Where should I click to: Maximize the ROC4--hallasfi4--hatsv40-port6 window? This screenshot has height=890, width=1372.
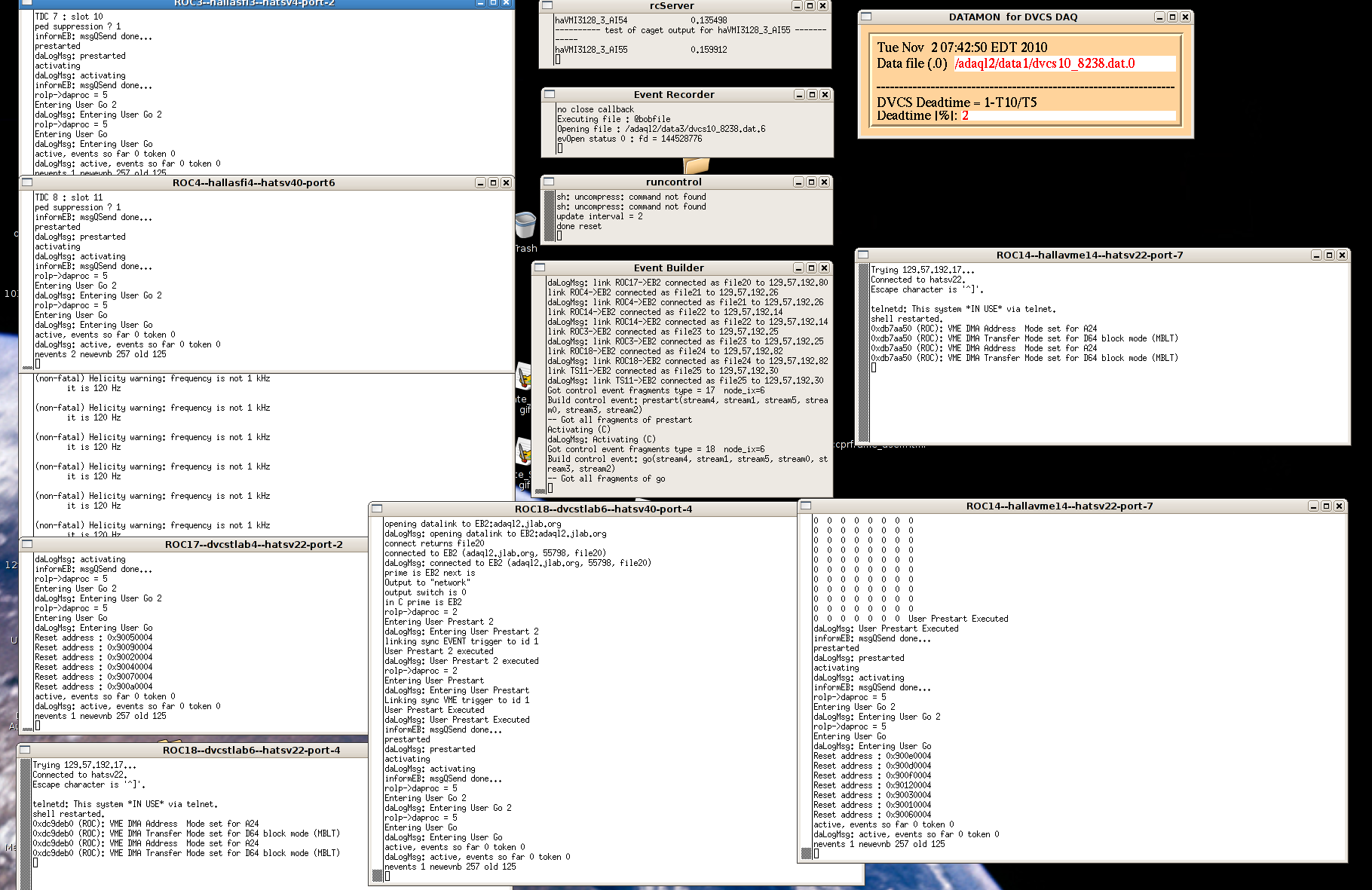493,182
